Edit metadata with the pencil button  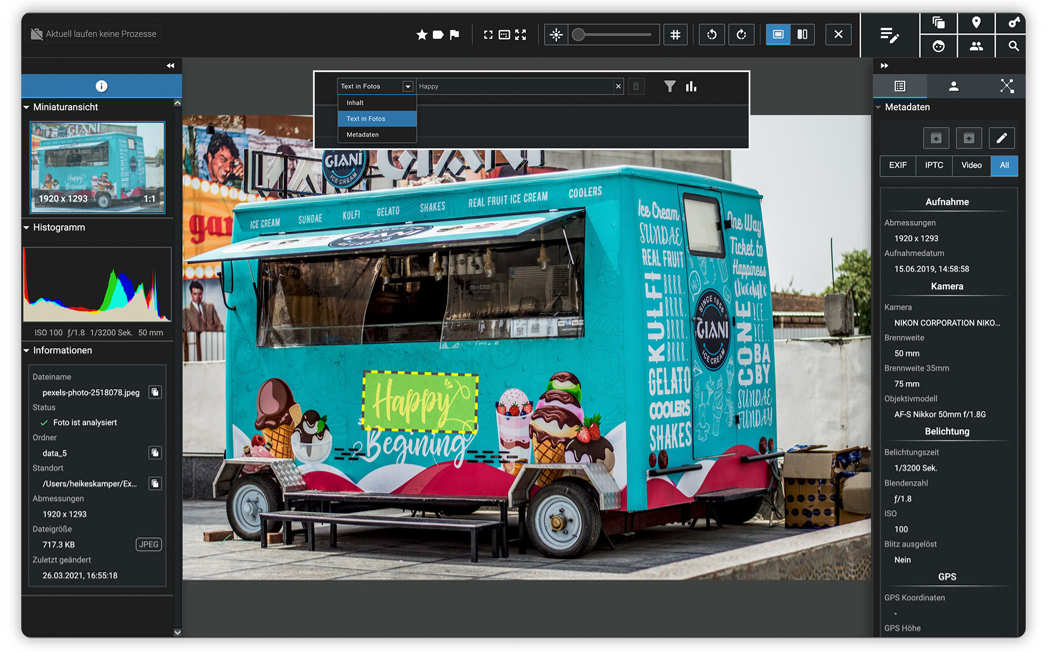click(x=1002, y=138)
